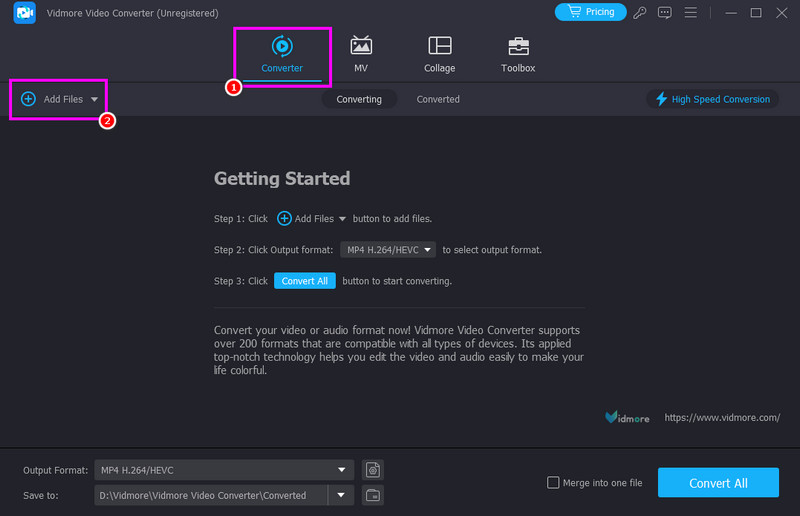Image resolution: width=800 pixels, height=516 pixels.
Task: Enable High Speed Conversion
Action: click(x=712, y=99)
